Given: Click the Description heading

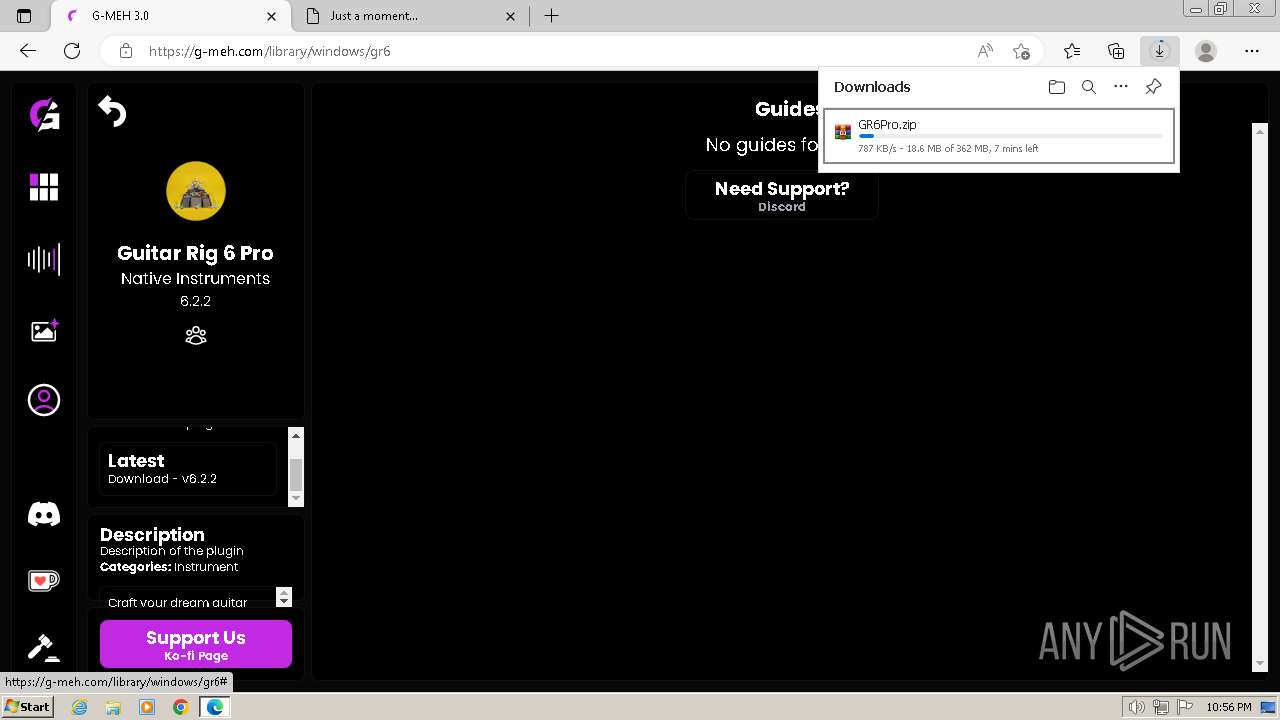Looking at the screenshot, I should pos(152,534).
